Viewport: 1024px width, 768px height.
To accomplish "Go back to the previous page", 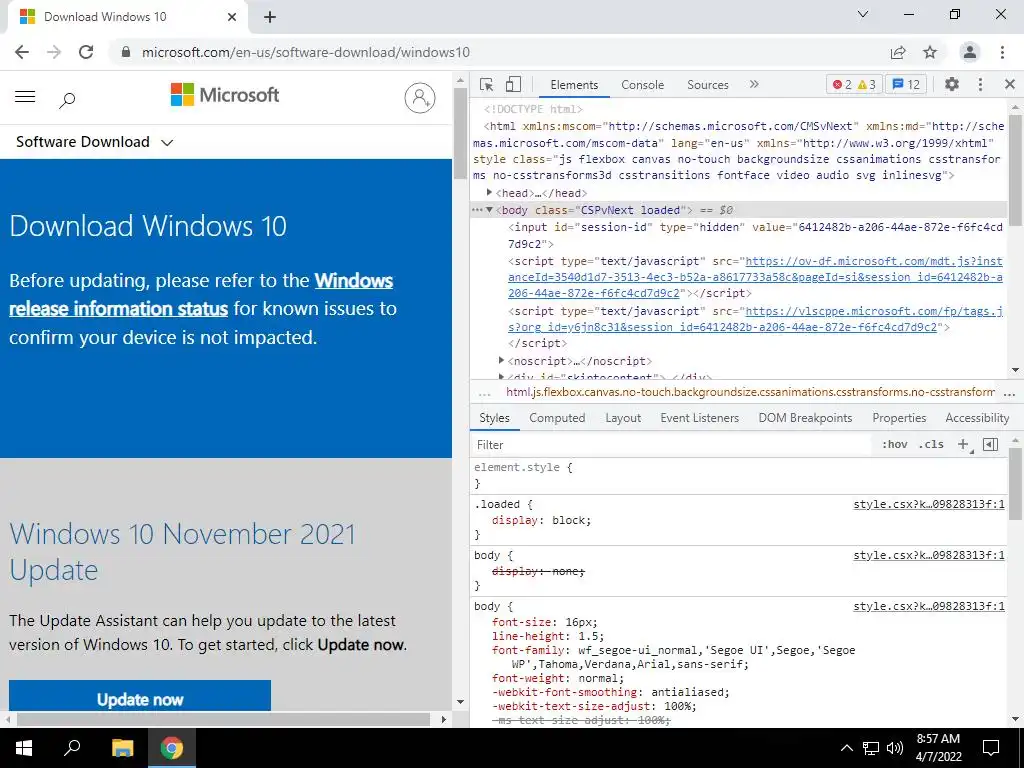I will coord(22,52).
